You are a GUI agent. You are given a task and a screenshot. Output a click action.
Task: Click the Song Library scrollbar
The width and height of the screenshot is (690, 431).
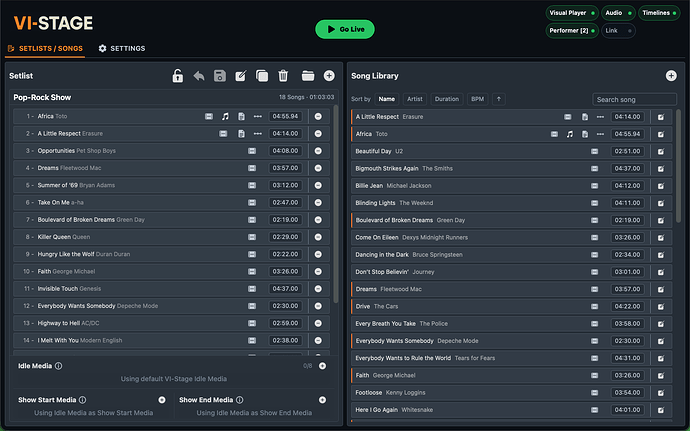tap(678, 166)
